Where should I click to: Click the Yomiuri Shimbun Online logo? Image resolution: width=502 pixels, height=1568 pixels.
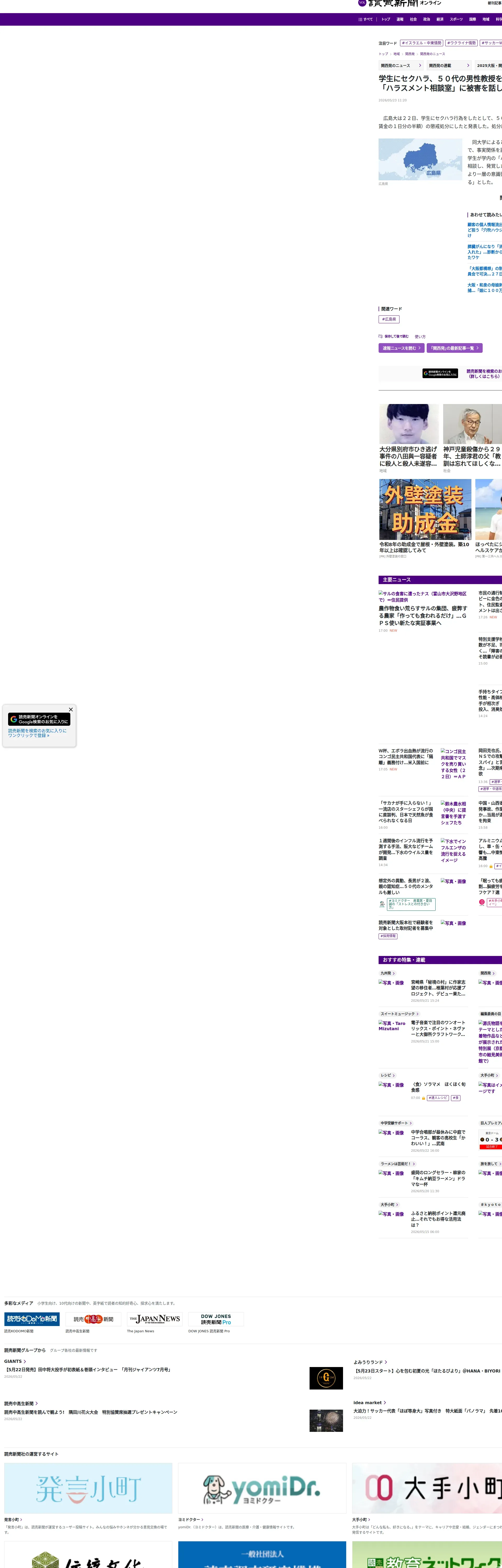tap(400, 4)
